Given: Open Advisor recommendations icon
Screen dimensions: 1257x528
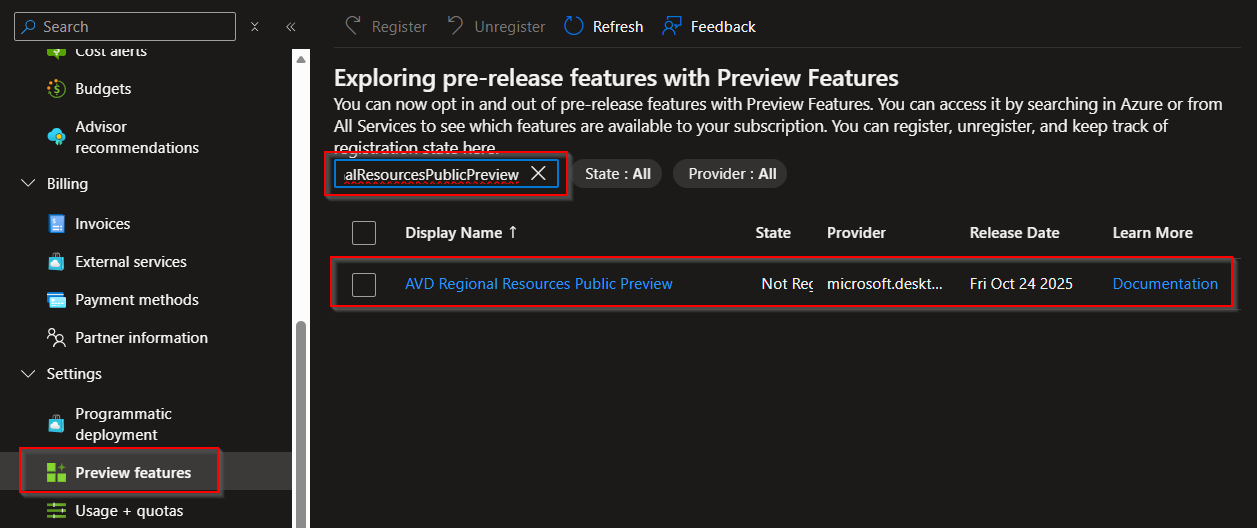Looking at the screenshot, I should [57, 137].
